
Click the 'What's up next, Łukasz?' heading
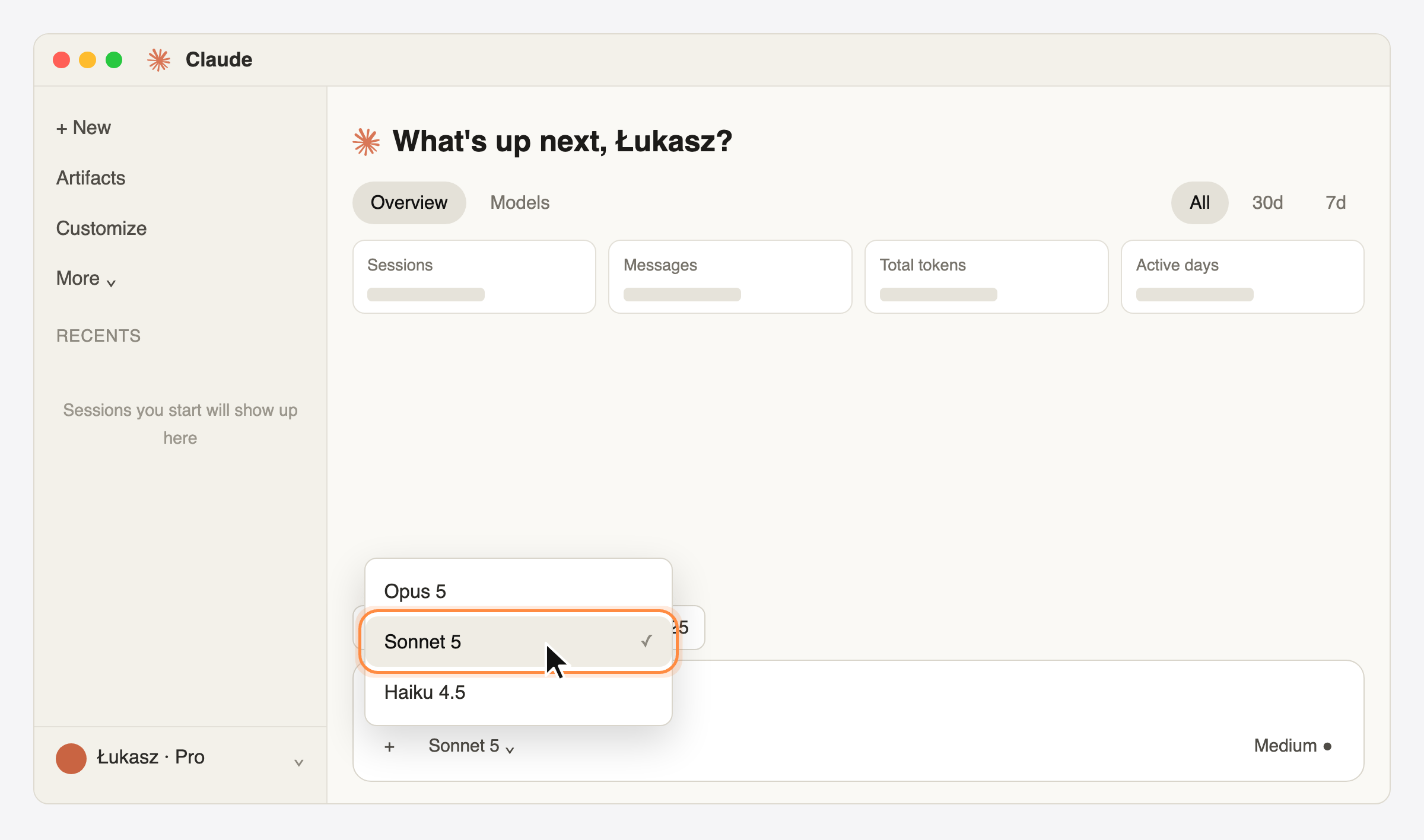pos(562,142)
